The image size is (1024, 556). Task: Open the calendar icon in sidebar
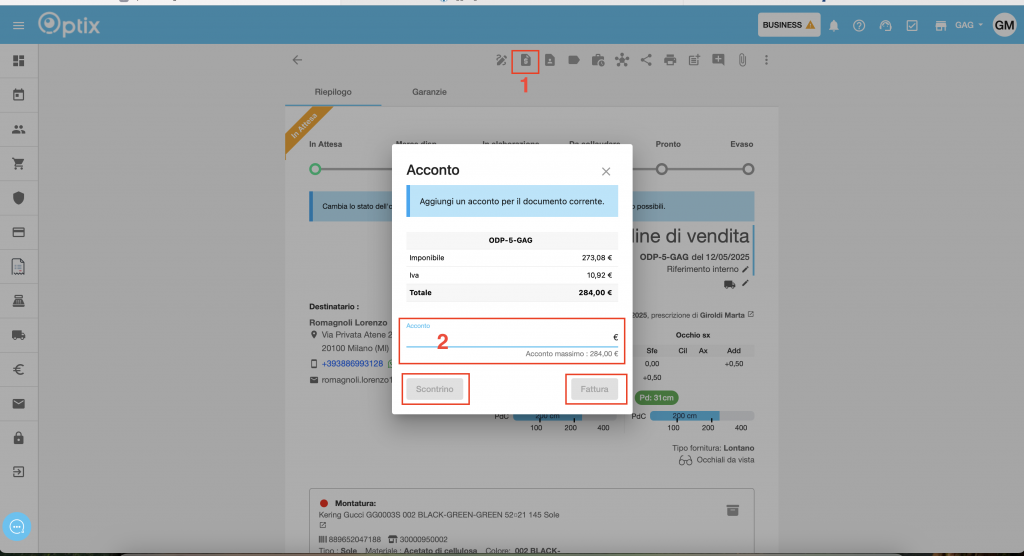[x=18, y=95]
